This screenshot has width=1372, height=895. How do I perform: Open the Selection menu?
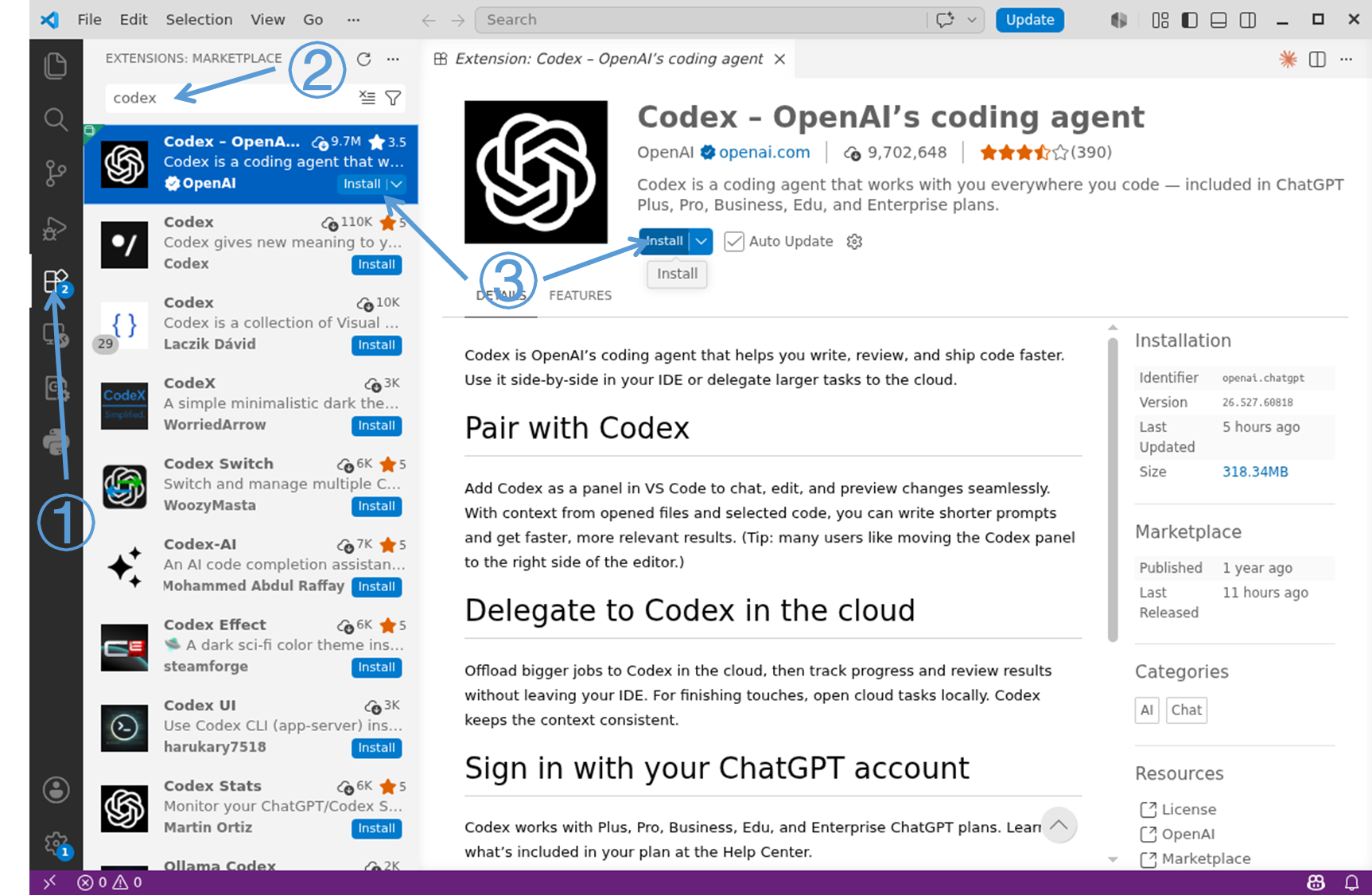pyautogui.click(x=199, y=20)
